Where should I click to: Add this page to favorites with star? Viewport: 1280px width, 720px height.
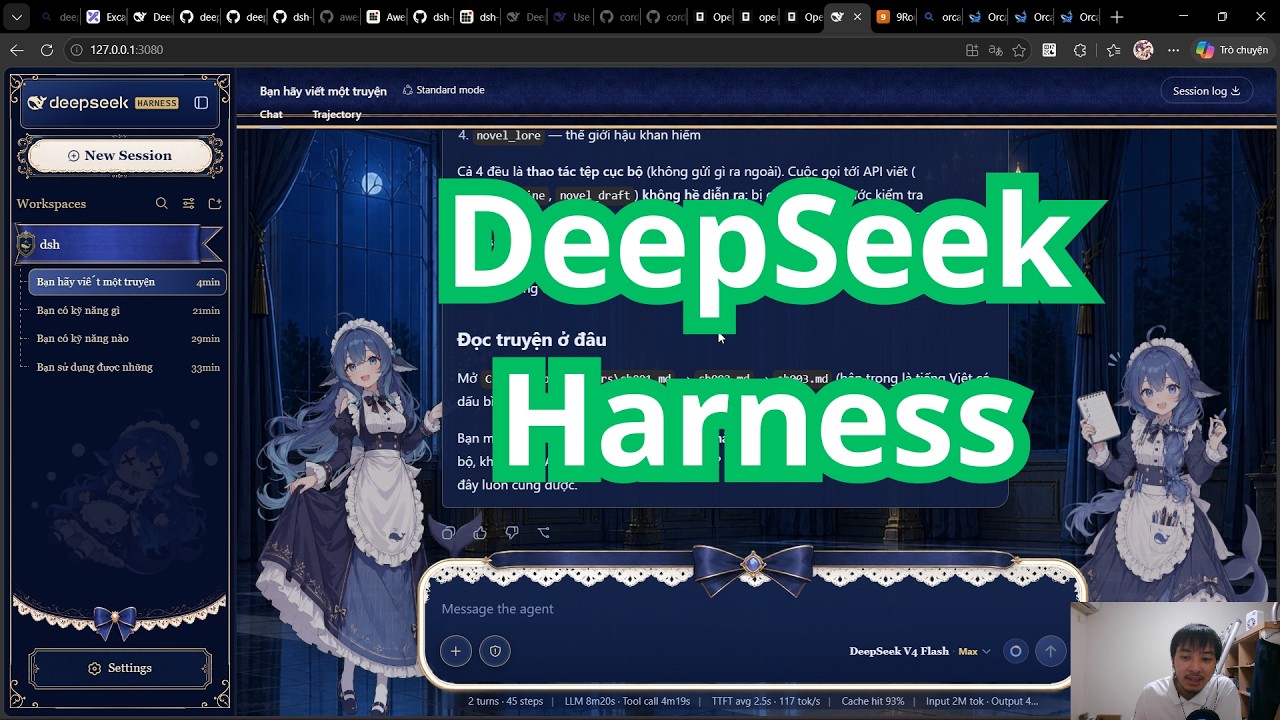pyautogui.click(x=1019, y=50)
